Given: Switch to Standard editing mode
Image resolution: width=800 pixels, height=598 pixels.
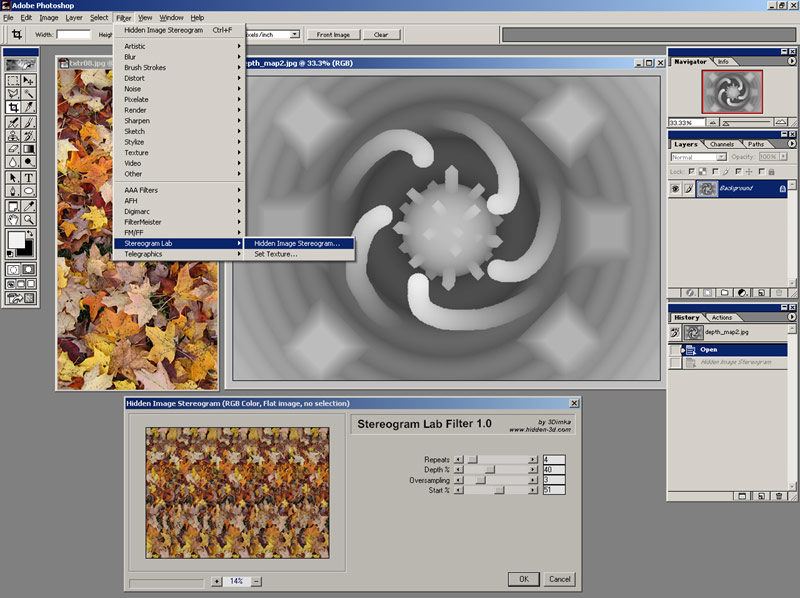Looking at the screenshot, I should point(13,269).
